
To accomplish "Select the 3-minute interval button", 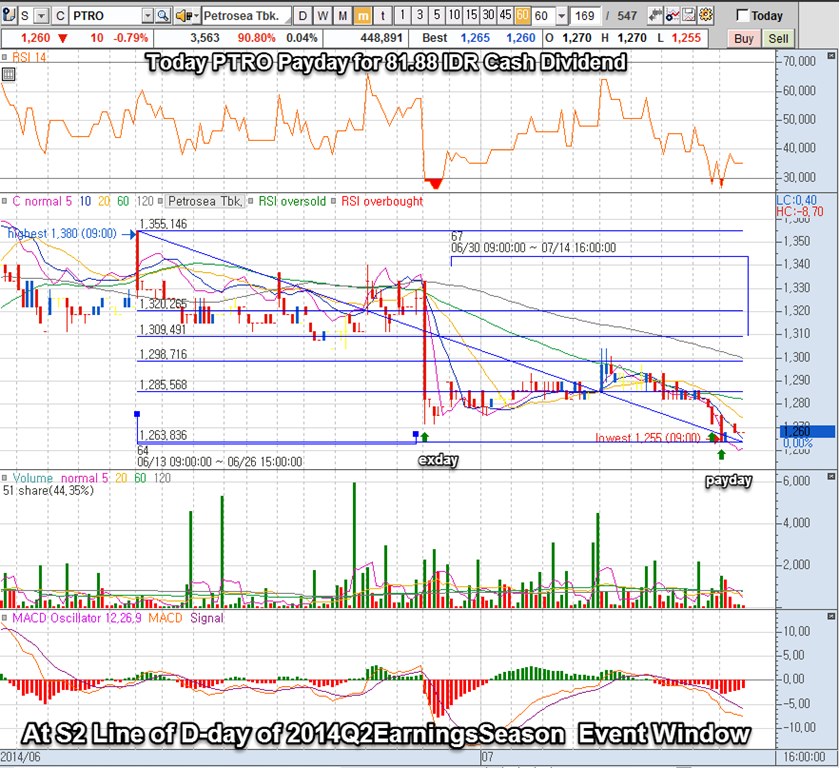I will (x=420, y=16).
